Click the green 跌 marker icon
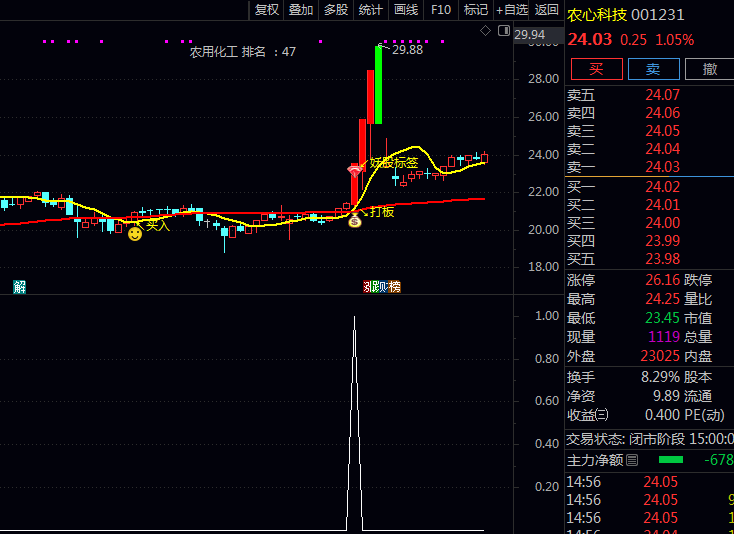Screen dimensions: 734x534 [374, 286]
